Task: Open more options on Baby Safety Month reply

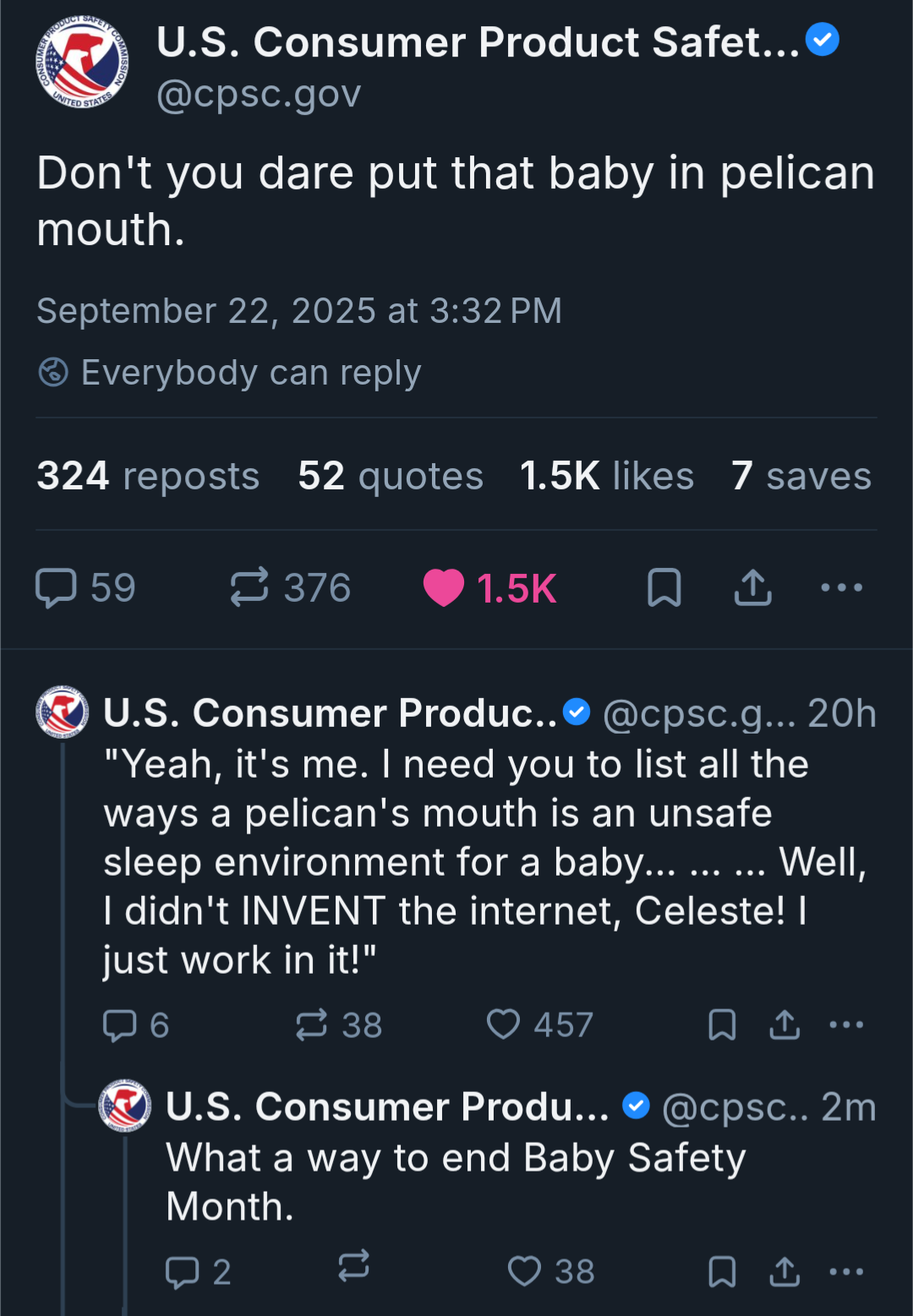Action: [846, 1271]
